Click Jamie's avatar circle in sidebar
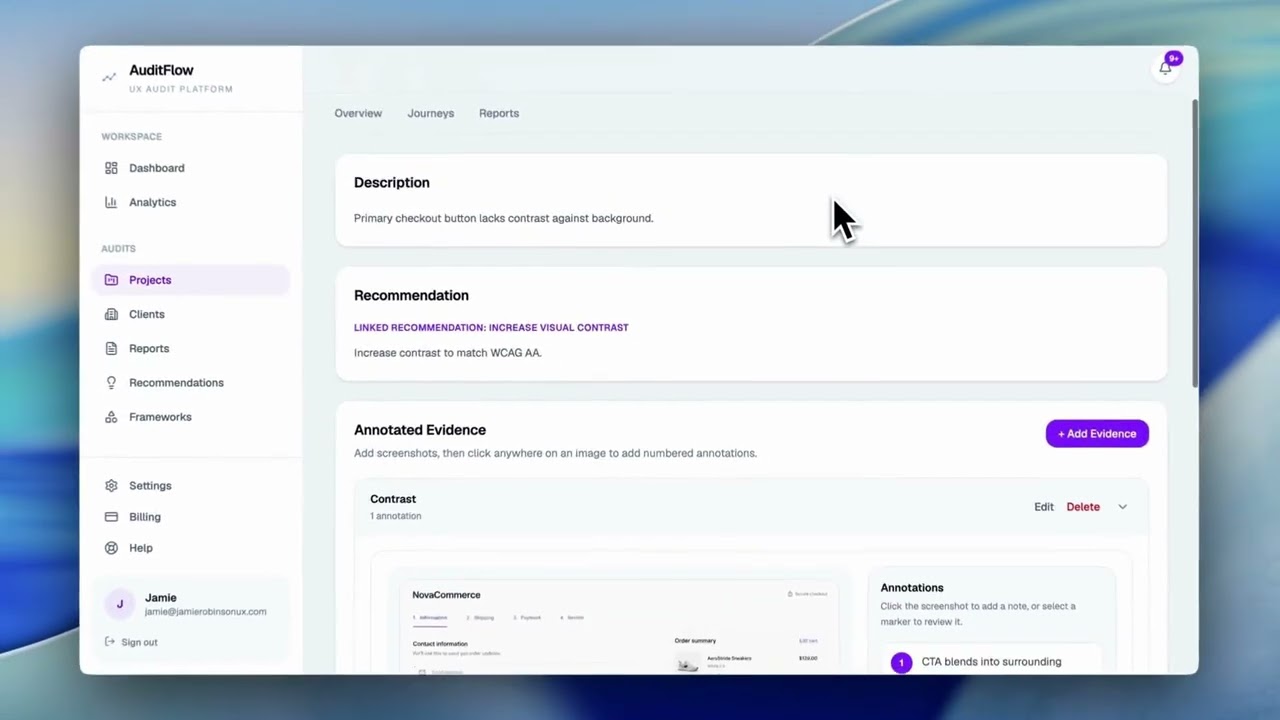The image size is (1280, 720). 120,604
